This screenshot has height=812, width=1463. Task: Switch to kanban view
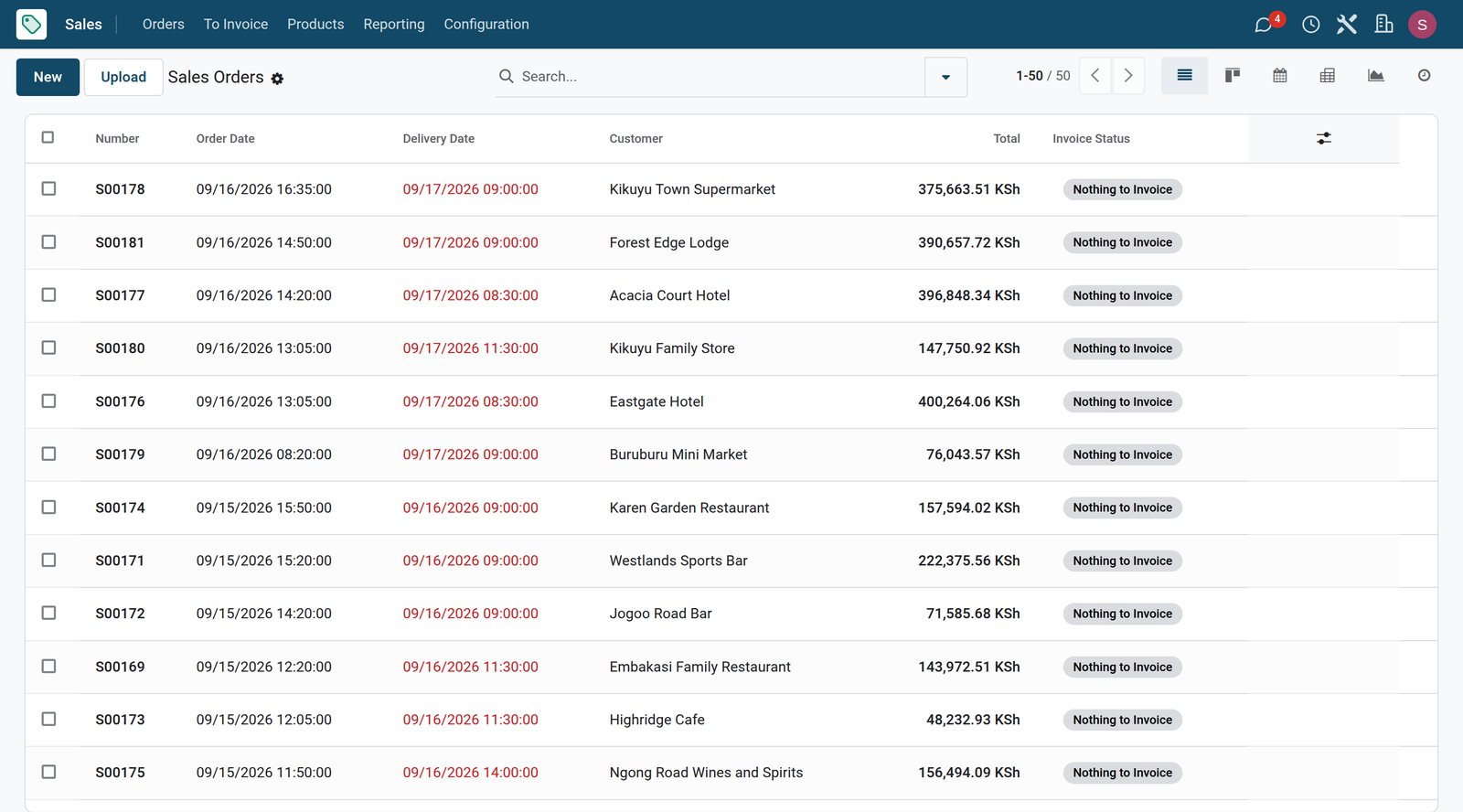tap(1232, 76)
